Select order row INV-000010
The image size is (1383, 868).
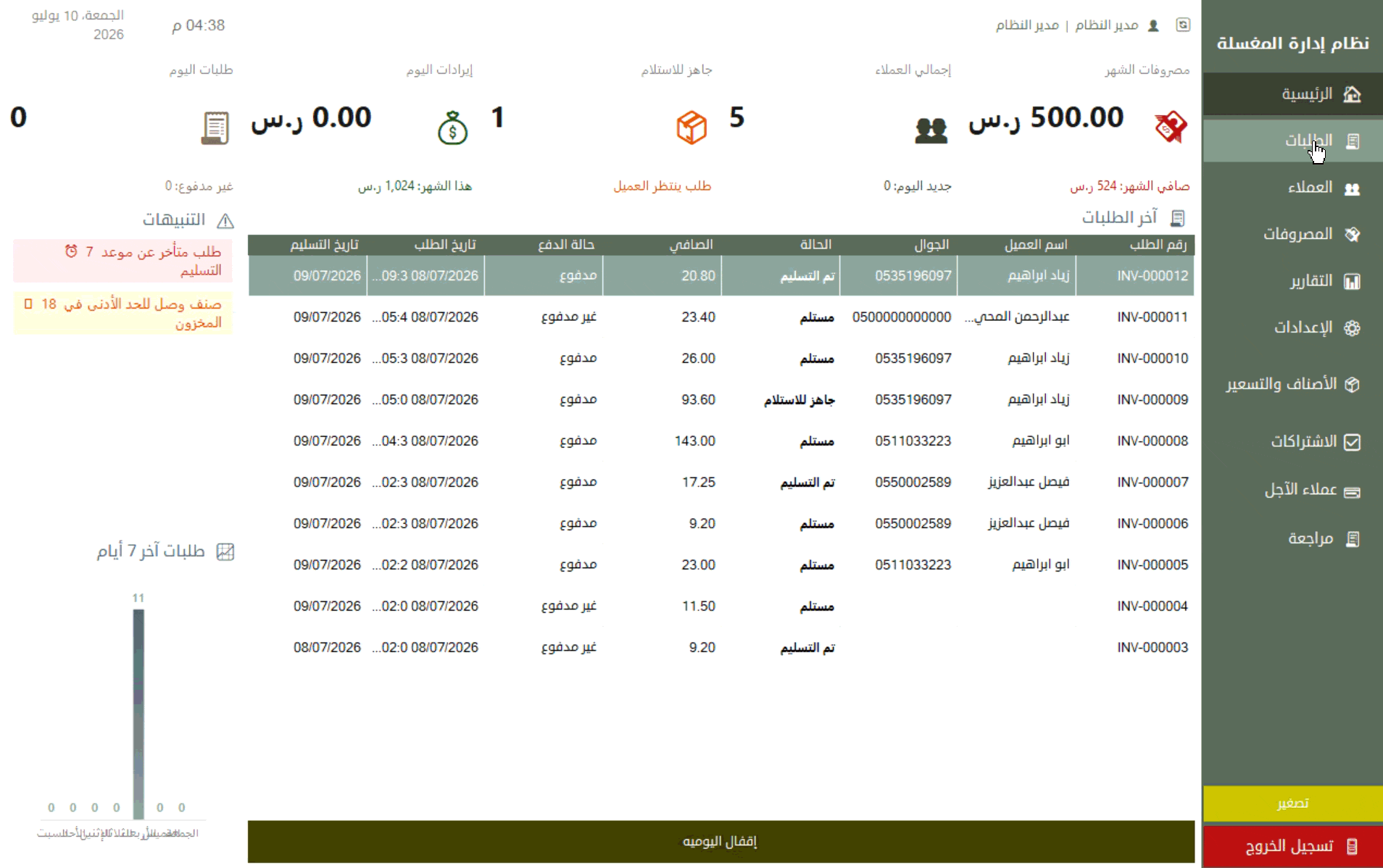721,359
